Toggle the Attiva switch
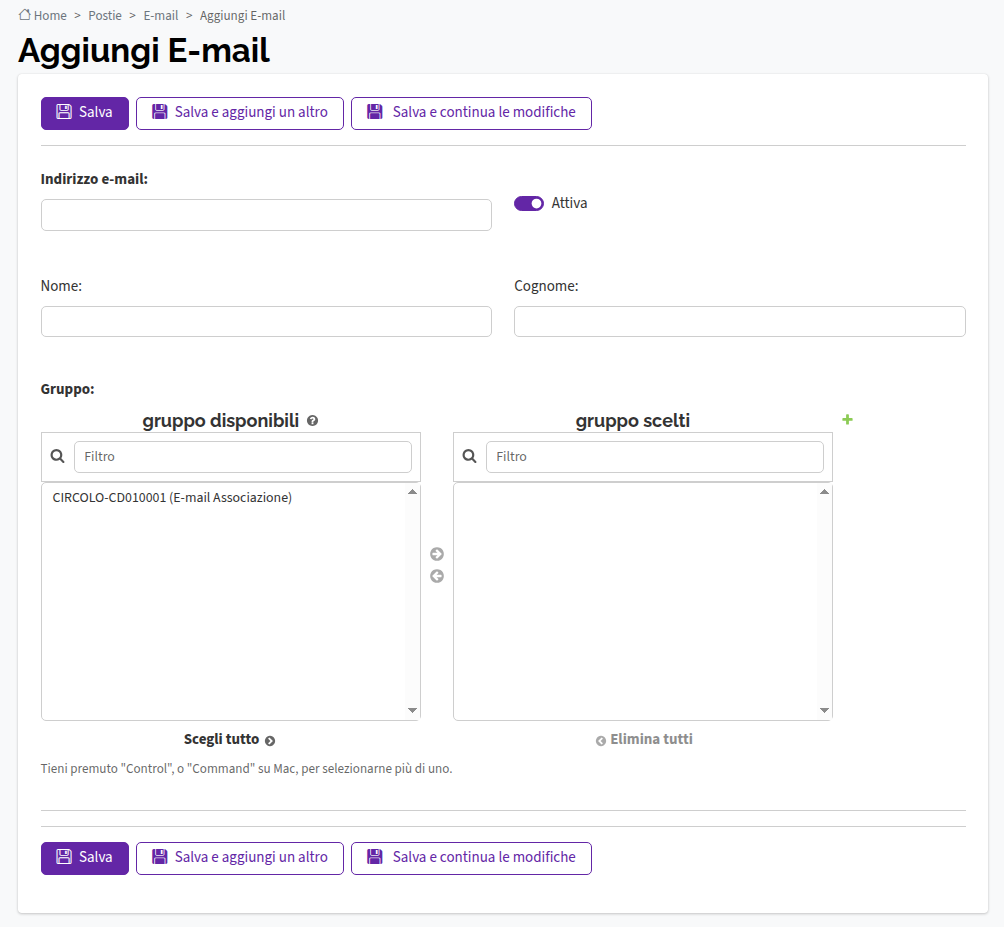This screenshot has height=927, width=1004. pyautogui.click(x=529, y=203)
